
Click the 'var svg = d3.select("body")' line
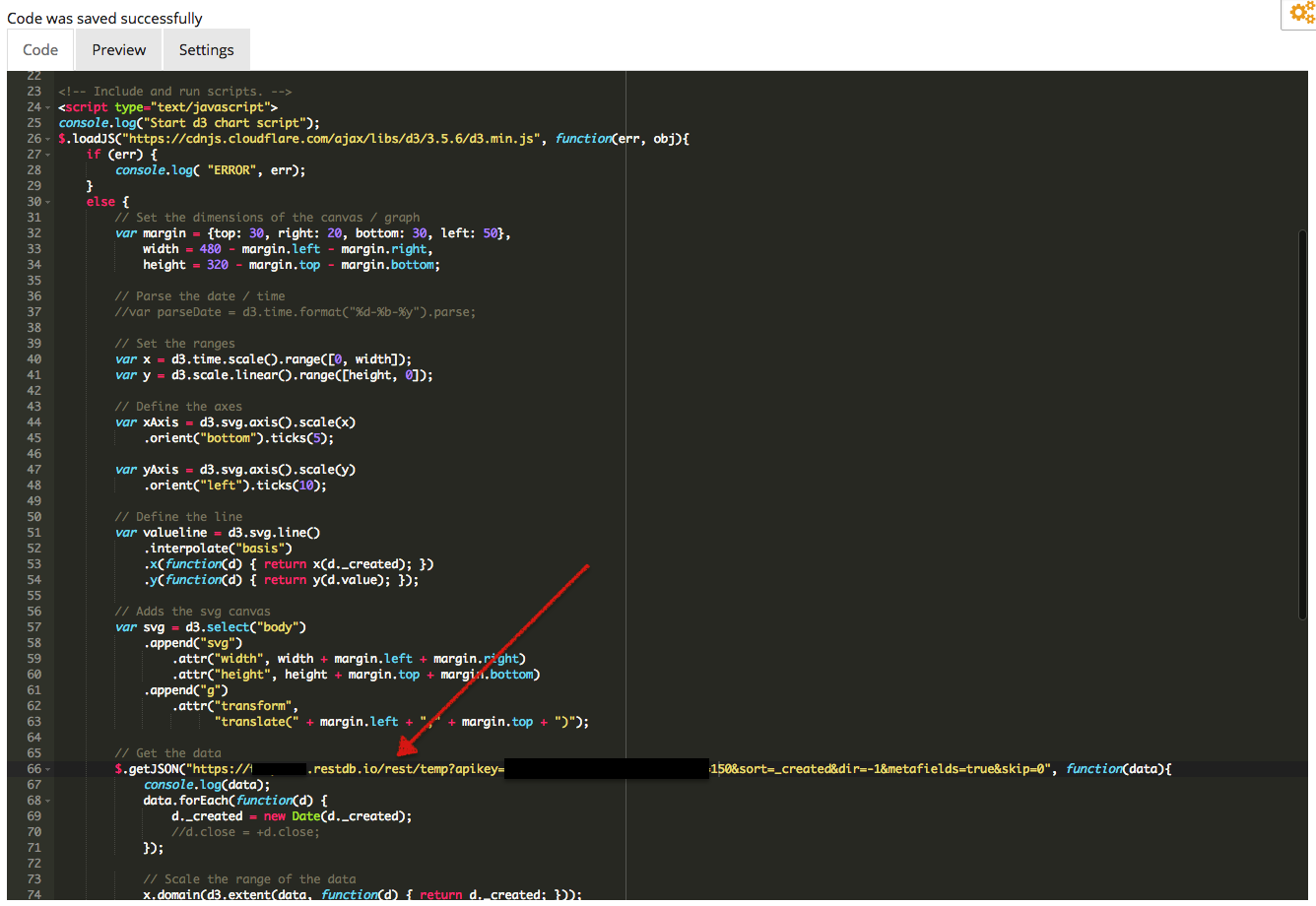point(211,627)
